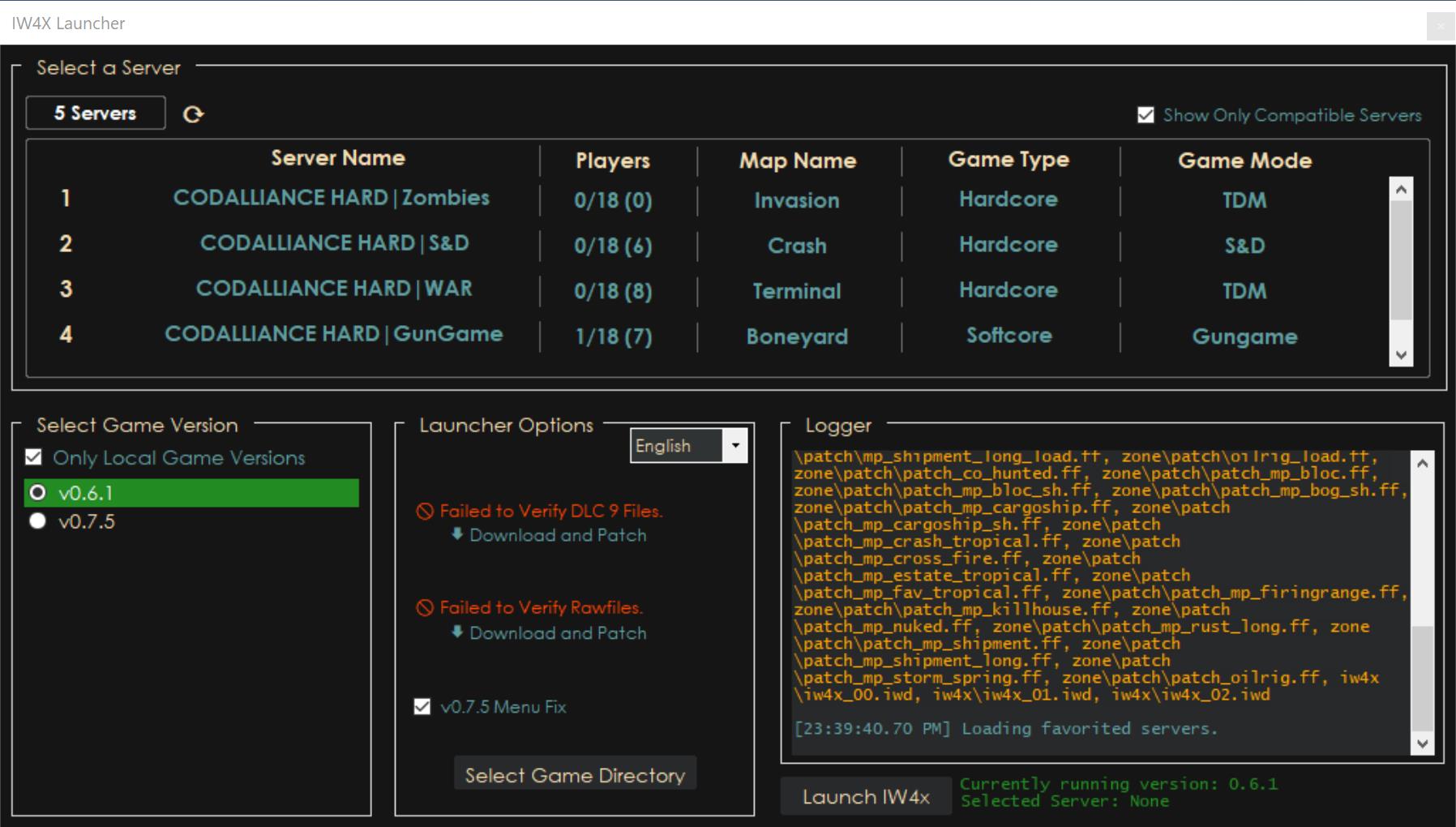Select server CODALLIANCE HARD | Zombies
1456x827 pixels.
332,198
